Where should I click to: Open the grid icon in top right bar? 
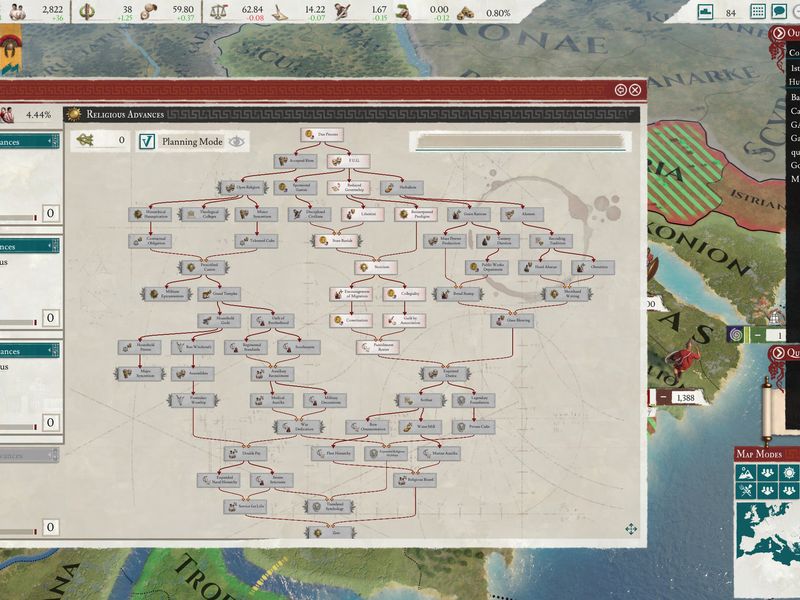758,11
